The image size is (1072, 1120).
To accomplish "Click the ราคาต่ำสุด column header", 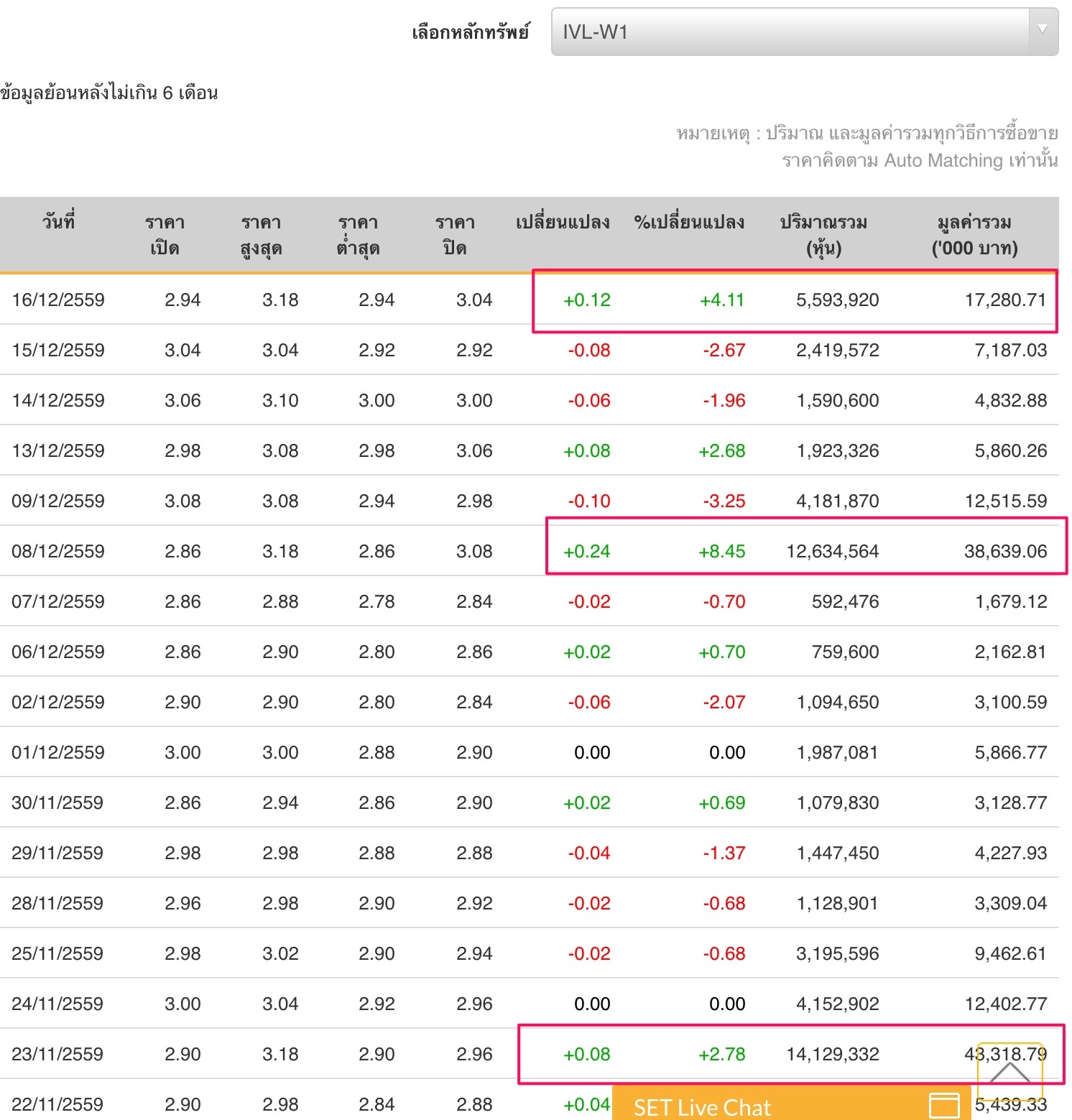I will 358,235.
